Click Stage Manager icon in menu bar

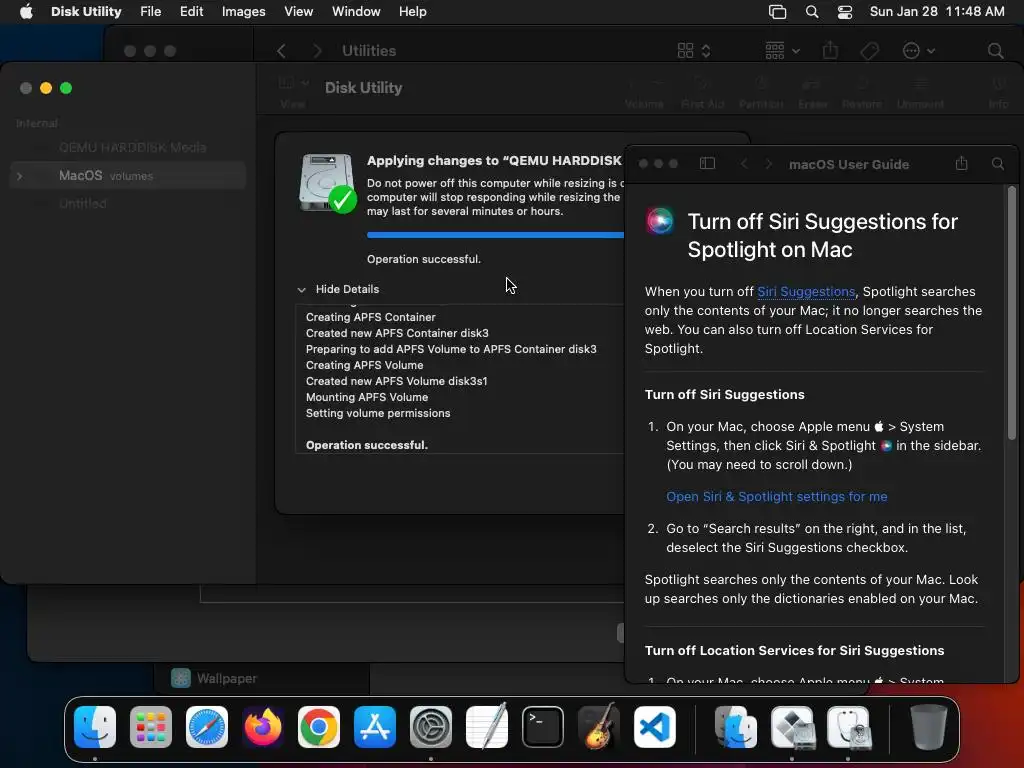coord(777,12)
